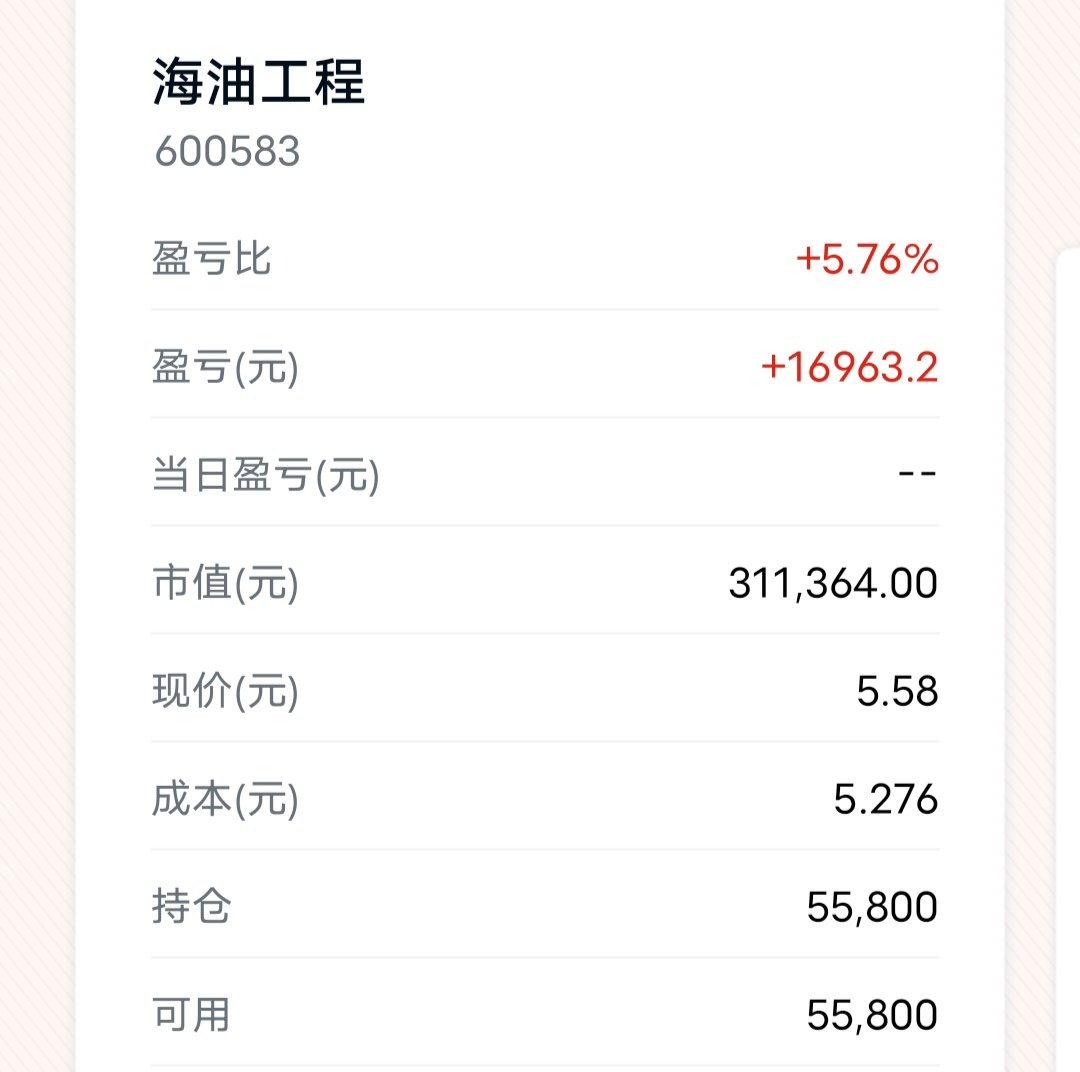Tap the -- daily profit placeholder
Viewport: 1080px width, 1072px height.
click(x=916, y=477)
